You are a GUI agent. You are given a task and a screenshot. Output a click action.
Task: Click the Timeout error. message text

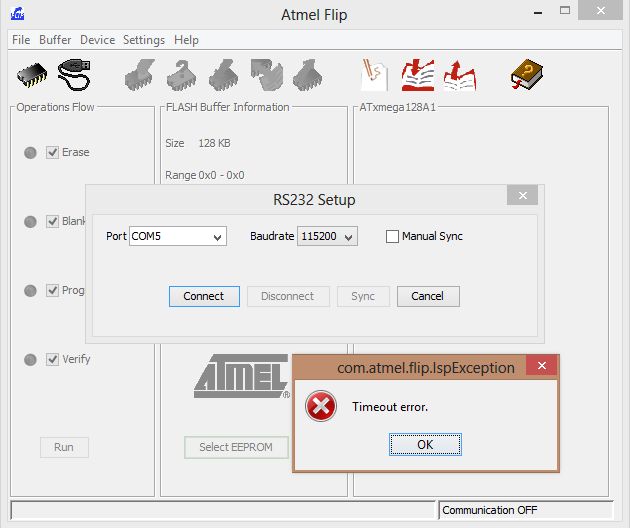[390, 407]
